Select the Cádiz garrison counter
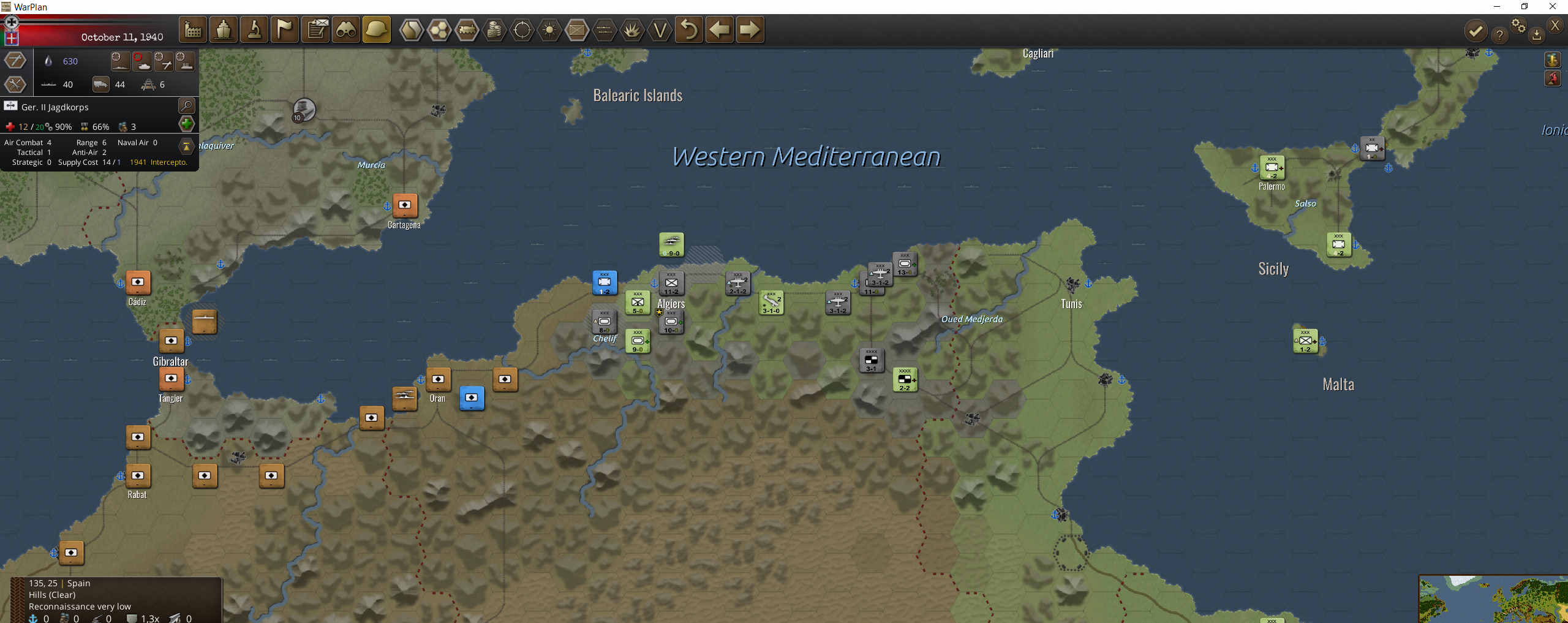The height and width of the screenshot is (623, 1568). 138,282
